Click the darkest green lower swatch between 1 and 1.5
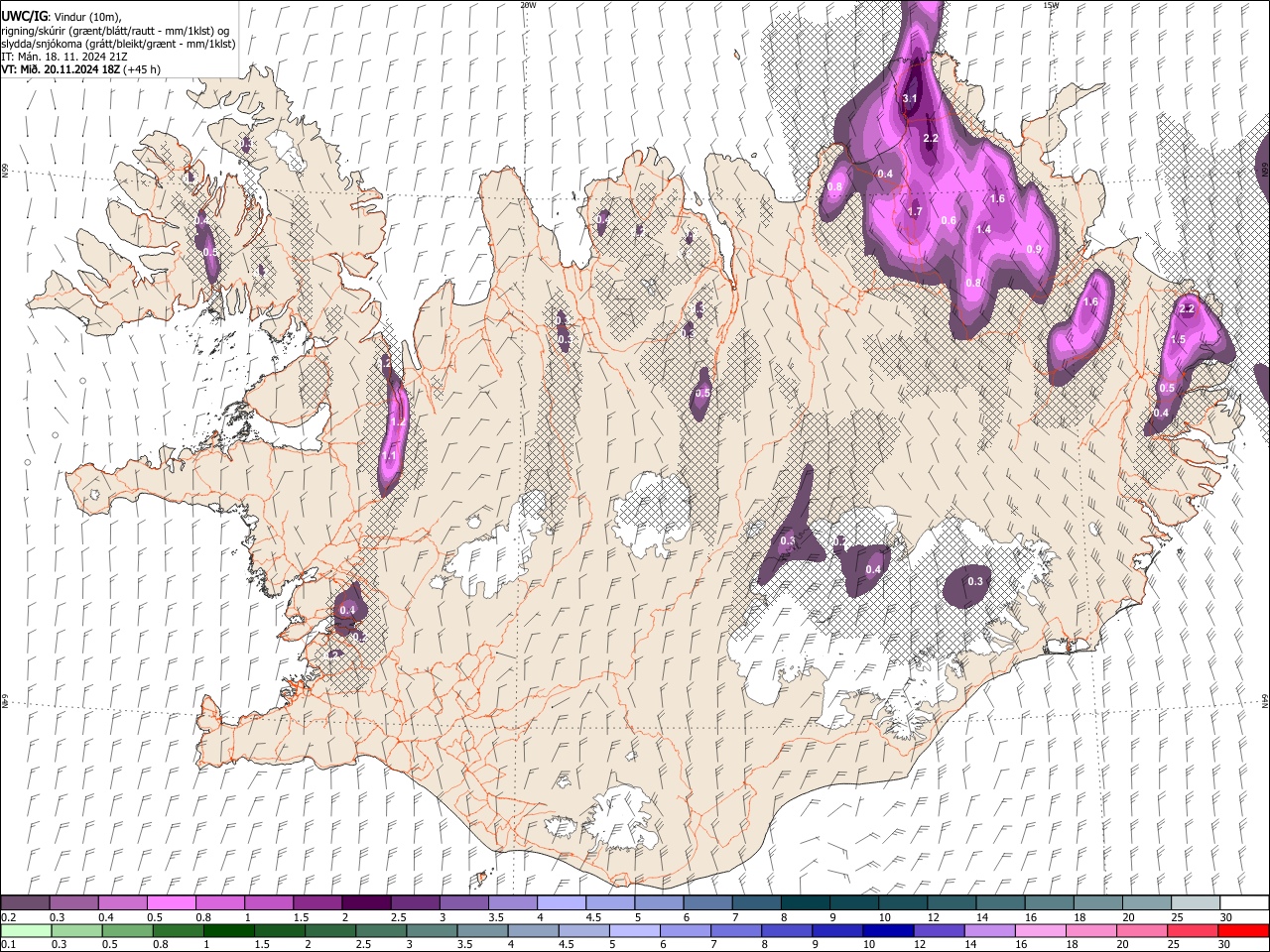The width and height of the screenshot is (1270, 952). point(229,930)
